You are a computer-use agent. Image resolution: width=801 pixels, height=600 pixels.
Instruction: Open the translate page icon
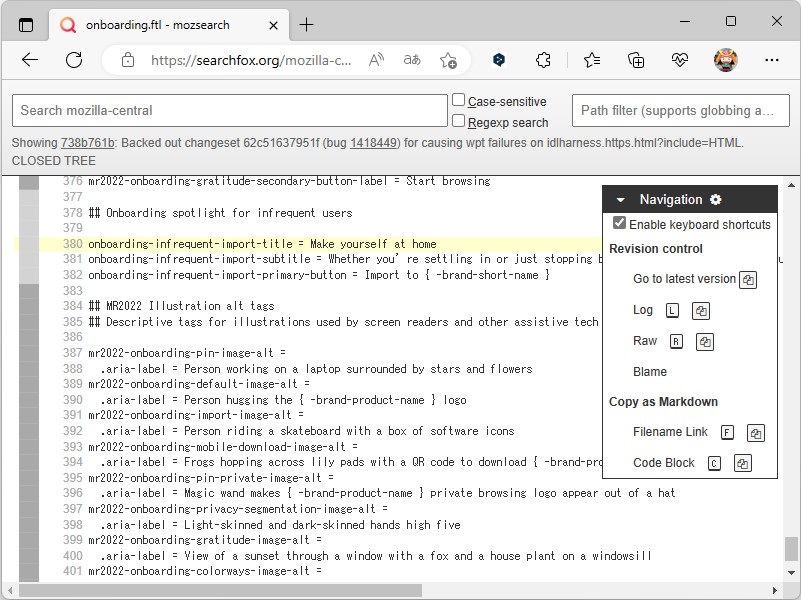tap(412, 60)
